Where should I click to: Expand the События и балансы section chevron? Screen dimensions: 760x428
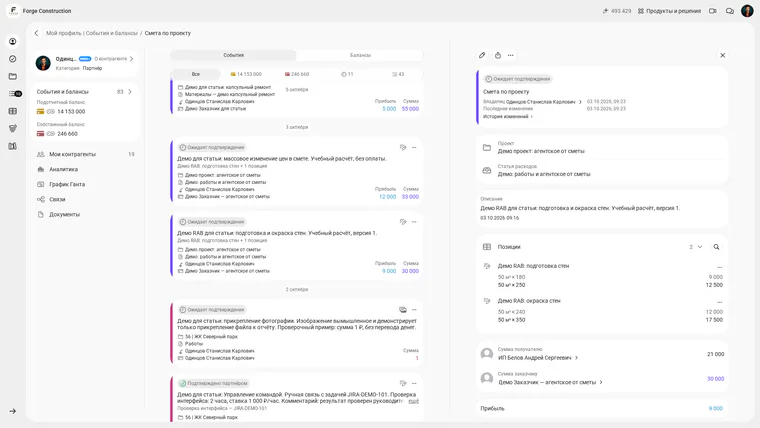(130, 92)
